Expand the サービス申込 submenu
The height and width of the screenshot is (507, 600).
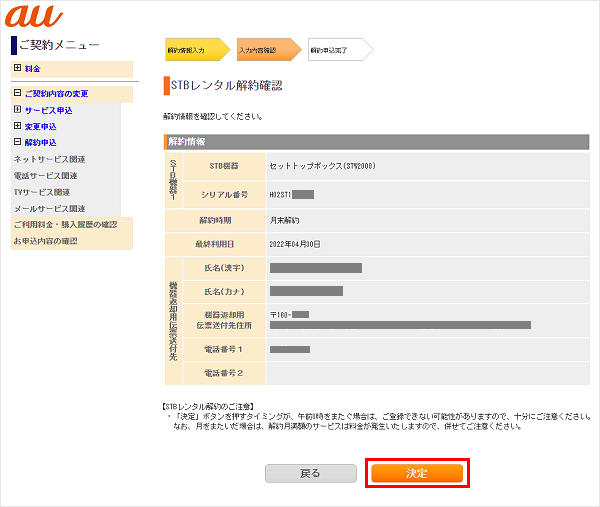(x=17, y=110)
